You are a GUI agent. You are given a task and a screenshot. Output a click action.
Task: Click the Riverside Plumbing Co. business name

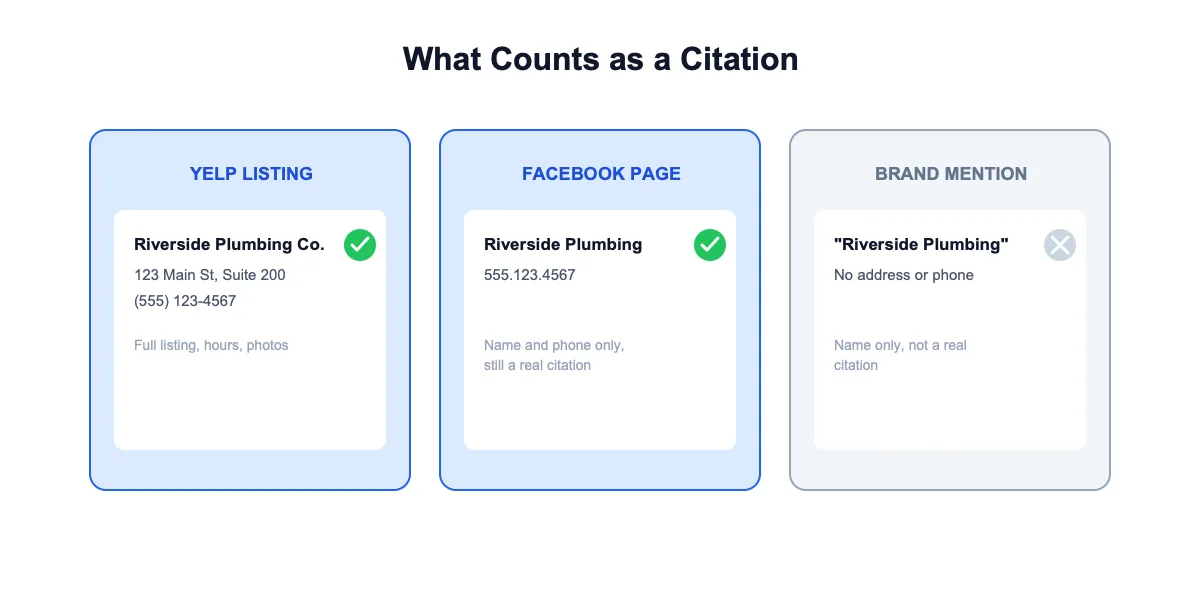[229, 244]
